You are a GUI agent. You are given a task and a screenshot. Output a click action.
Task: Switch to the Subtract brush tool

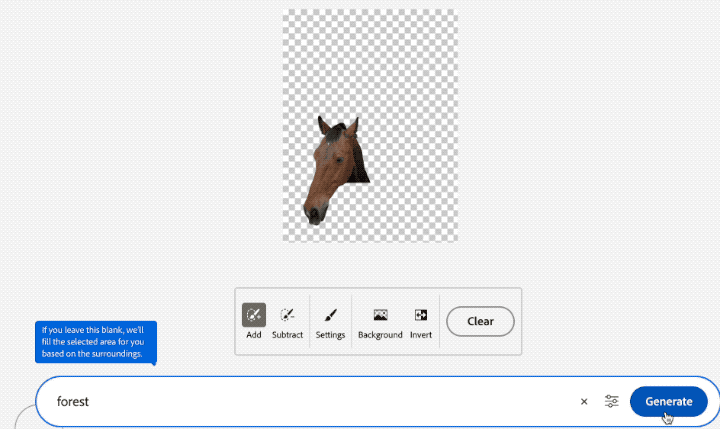pos(287,321)
